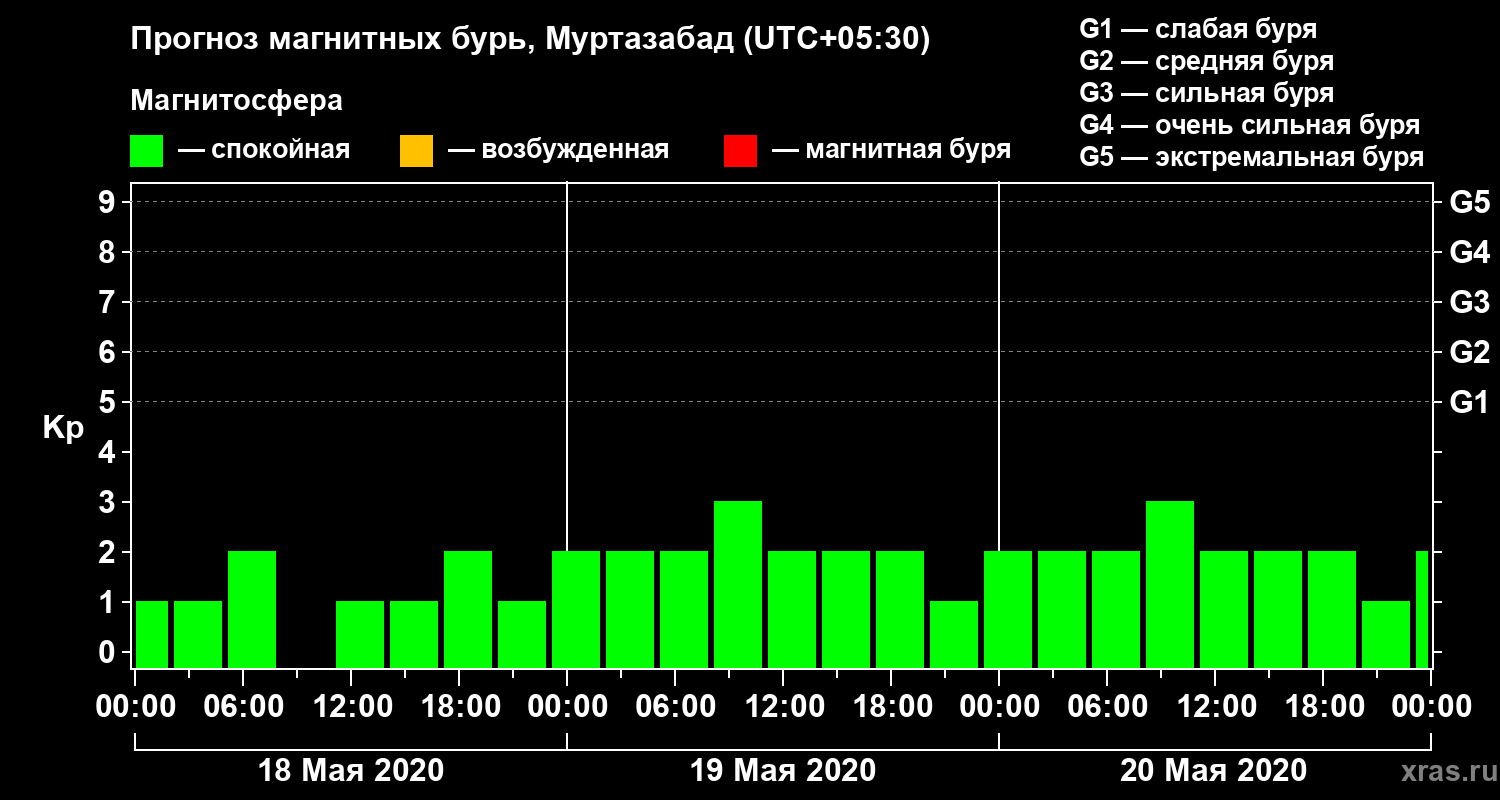Image resolution: width=1500 pixels, height=800 pixels.
Task: Click the 12:00 time label under 19 May
Action: [783, 706]
